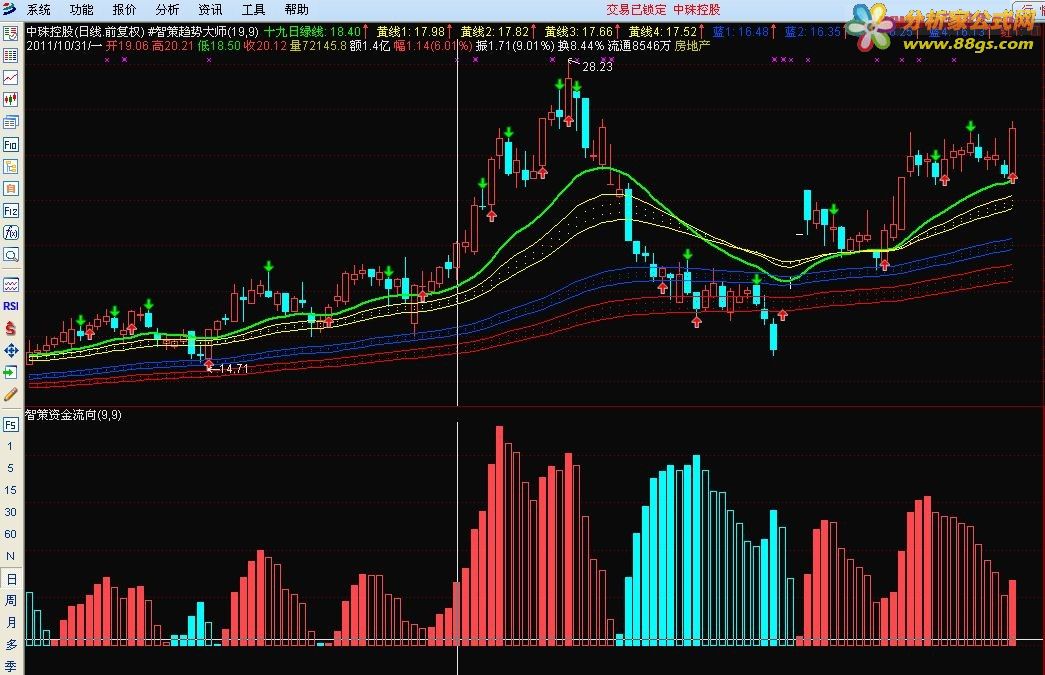
Task: Select the pencil drawing tool icon
Action: [11, 394]
